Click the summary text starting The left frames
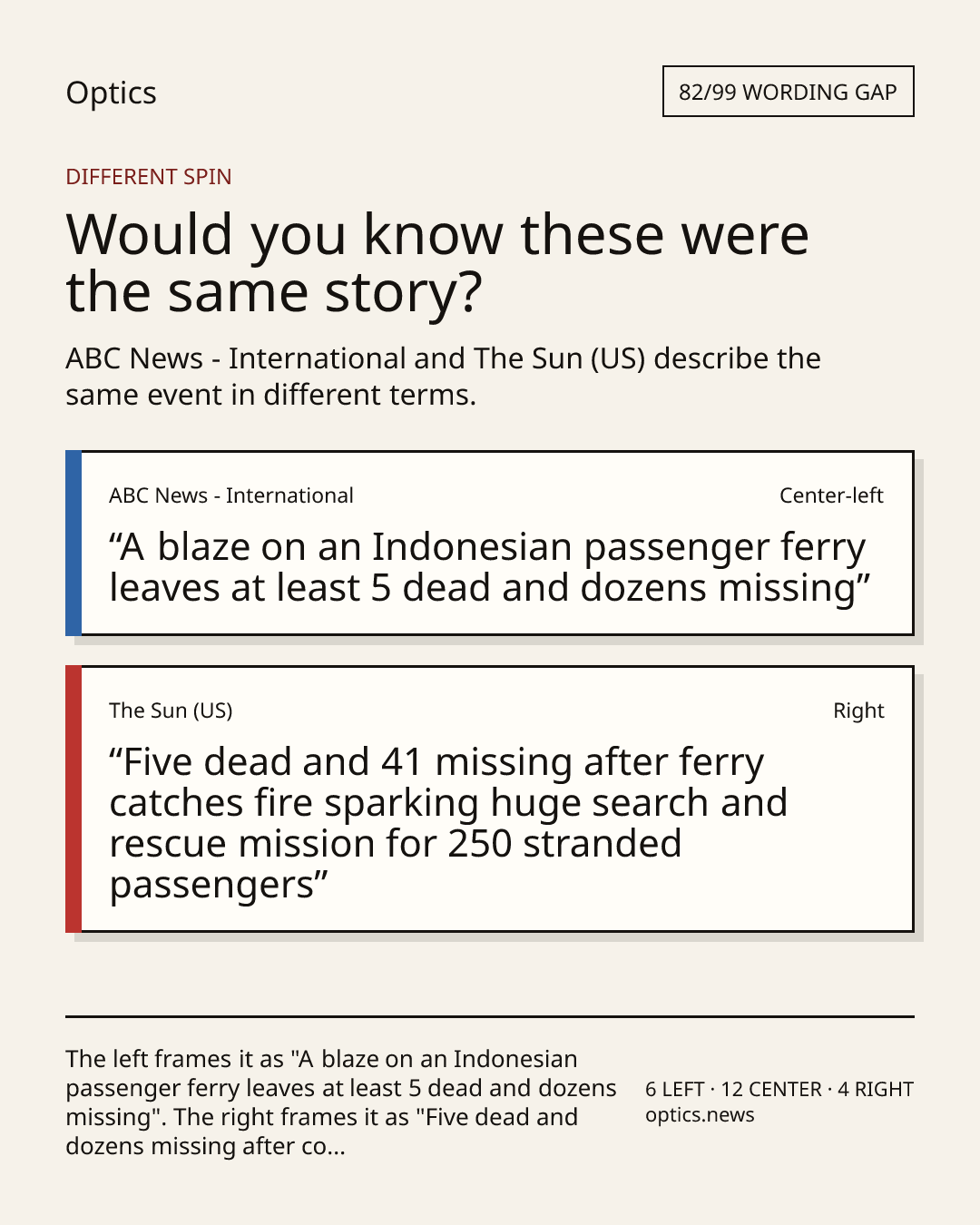 [341, 1102]
